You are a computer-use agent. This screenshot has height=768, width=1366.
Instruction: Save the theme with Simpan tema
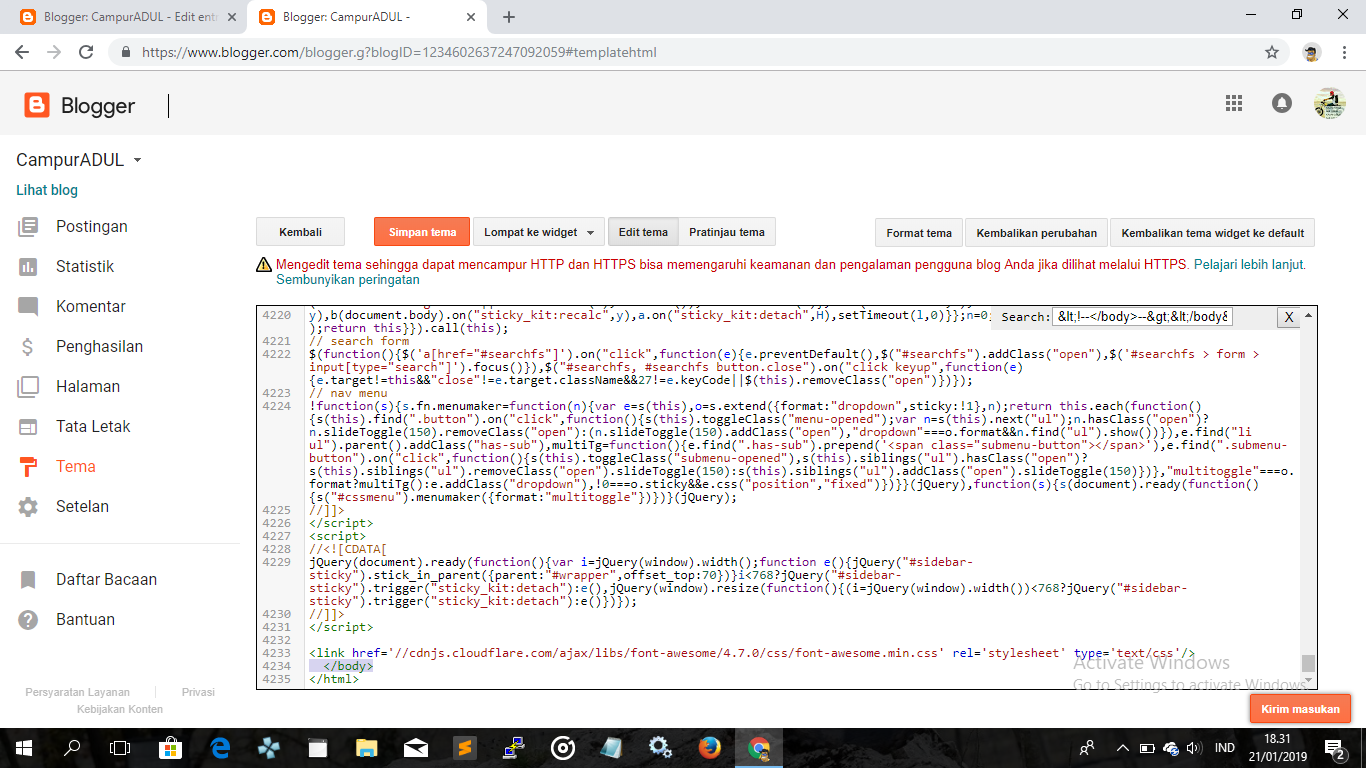pos(422,232)
